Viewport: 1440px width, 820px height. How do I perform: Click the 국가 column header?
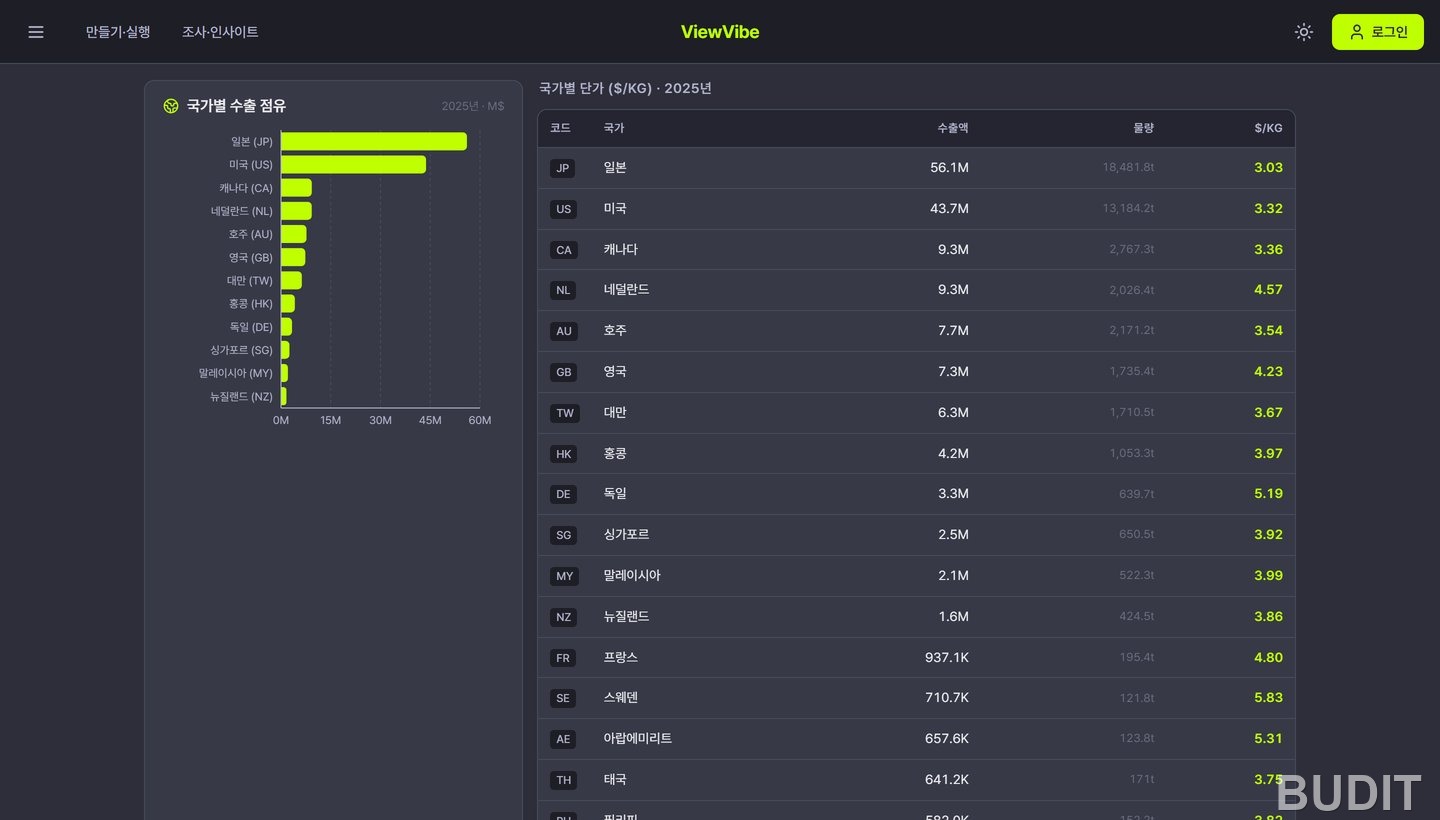[614, 128]
